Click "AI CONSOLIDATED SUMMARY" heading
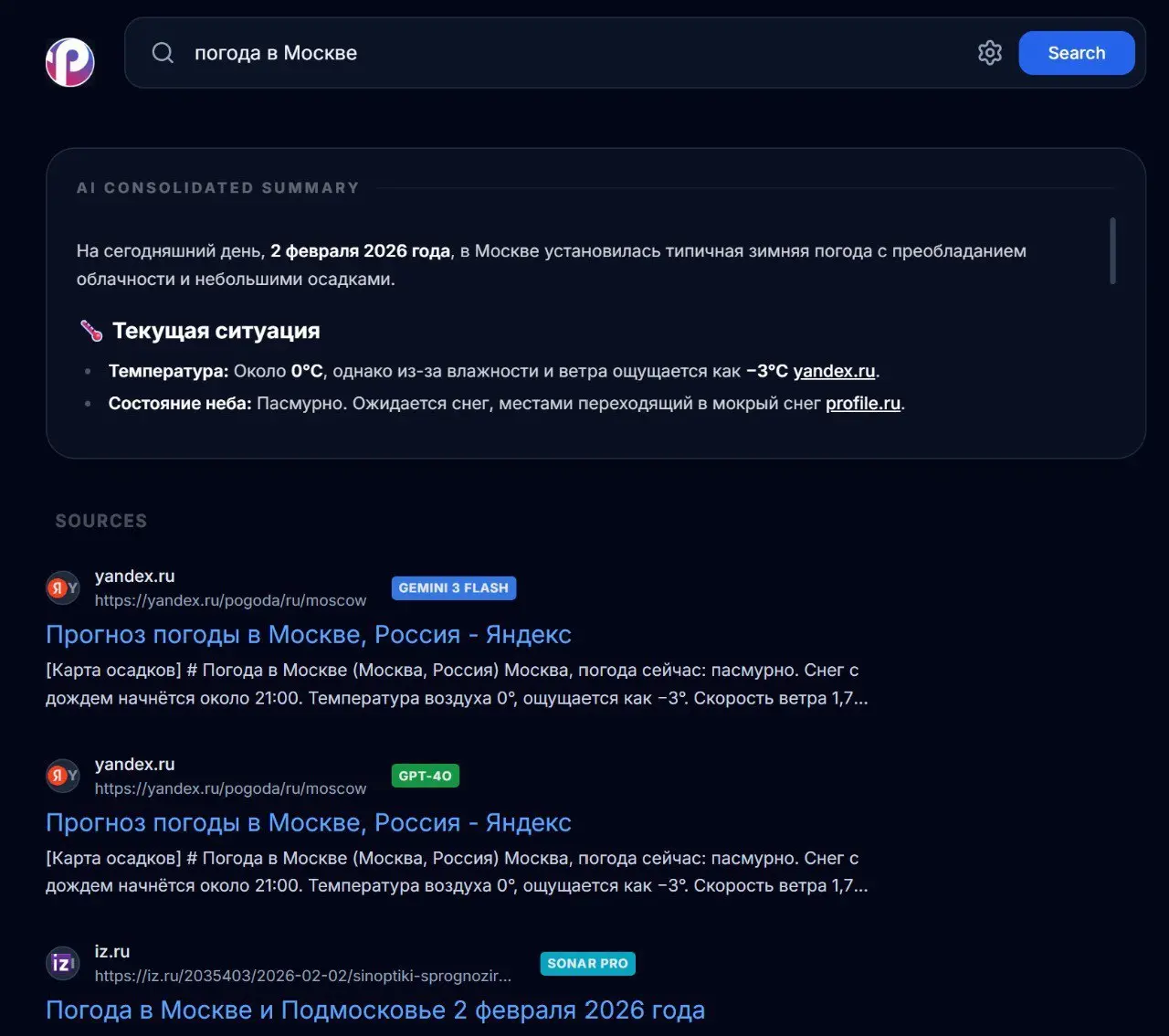This screenshot has width=1169, height=1036. coord(218,187)
